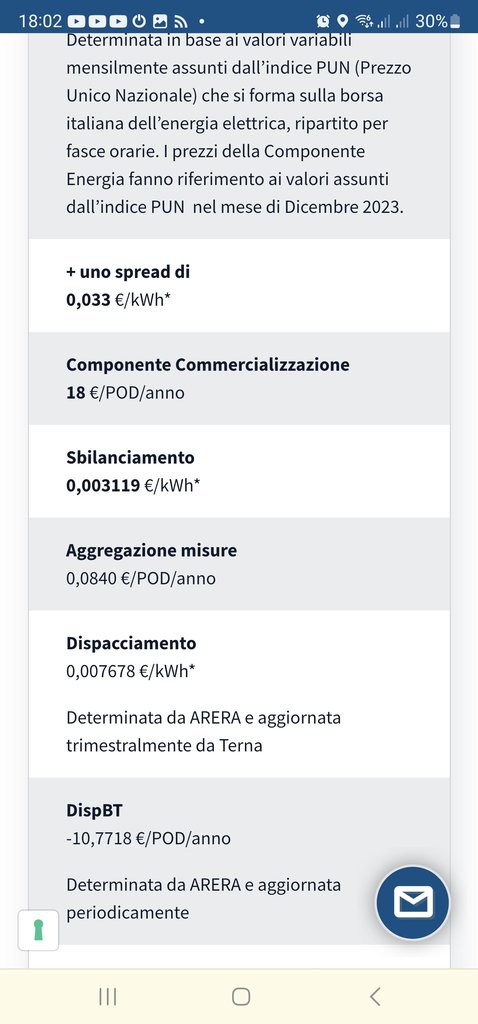Go back with the navigation chevron
The image size is (478, 1024).
click(375, 996)
